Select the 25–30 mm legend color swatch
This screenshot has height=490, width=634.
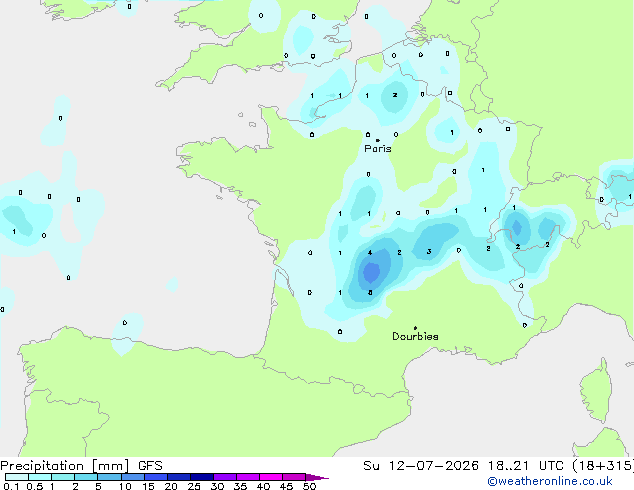point(201,477)
